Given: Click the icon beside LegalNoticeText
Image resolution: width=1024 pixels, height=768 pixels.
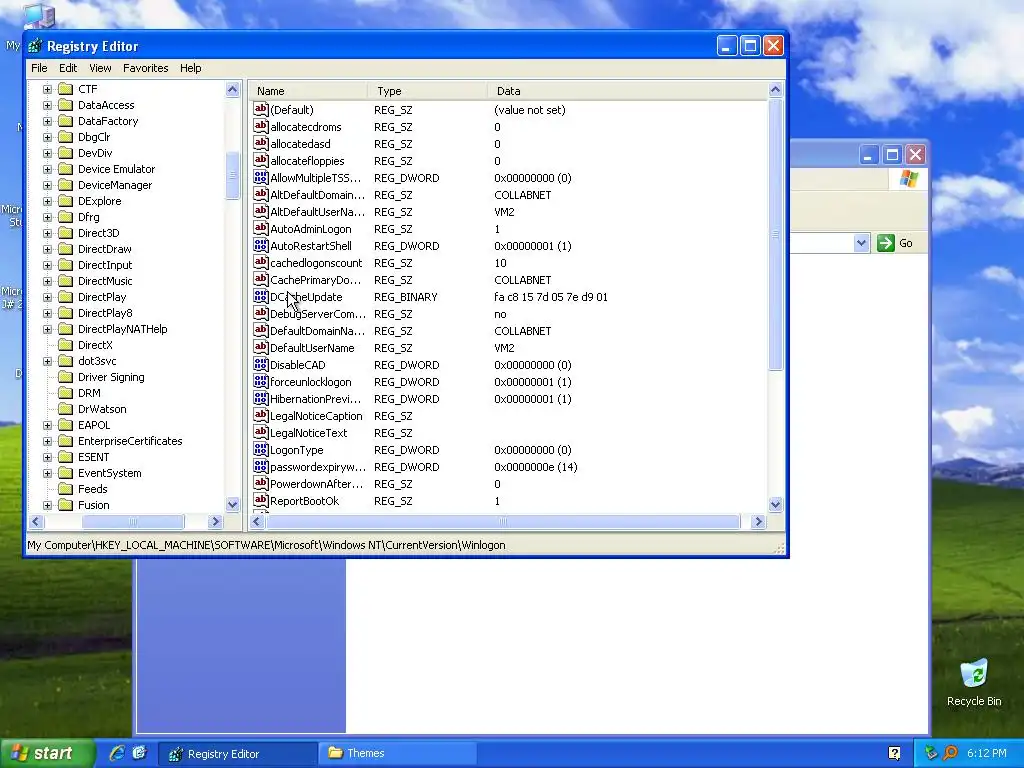Looking at the screenshot, I should pos(261,432).
